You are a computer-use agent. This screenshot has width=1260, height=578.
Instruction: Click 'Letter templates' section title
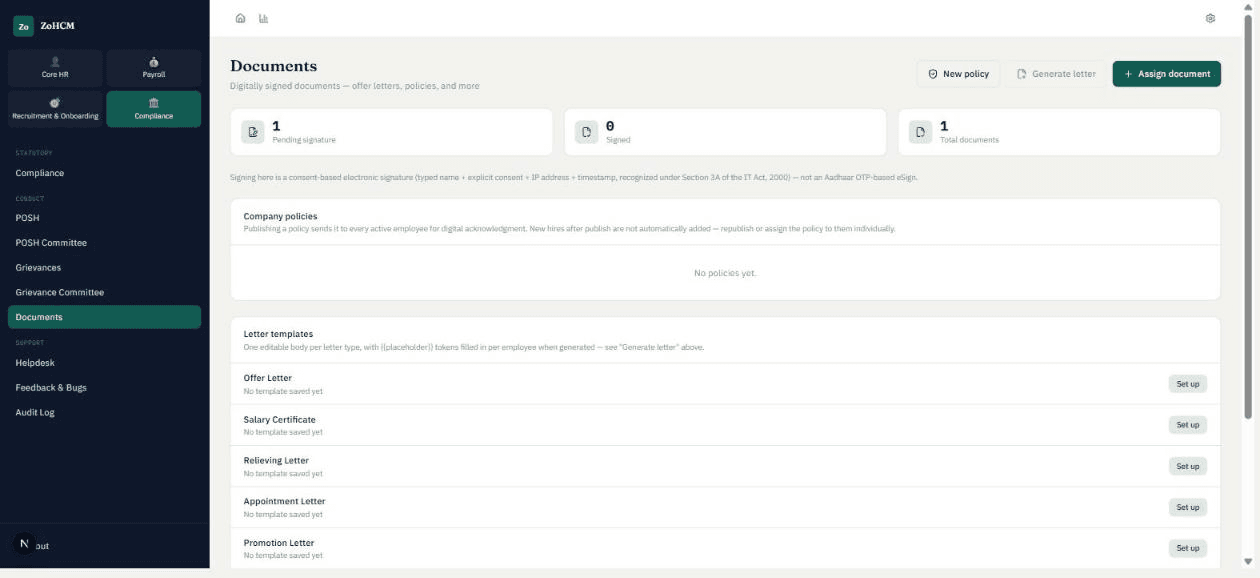coord(278,334)
